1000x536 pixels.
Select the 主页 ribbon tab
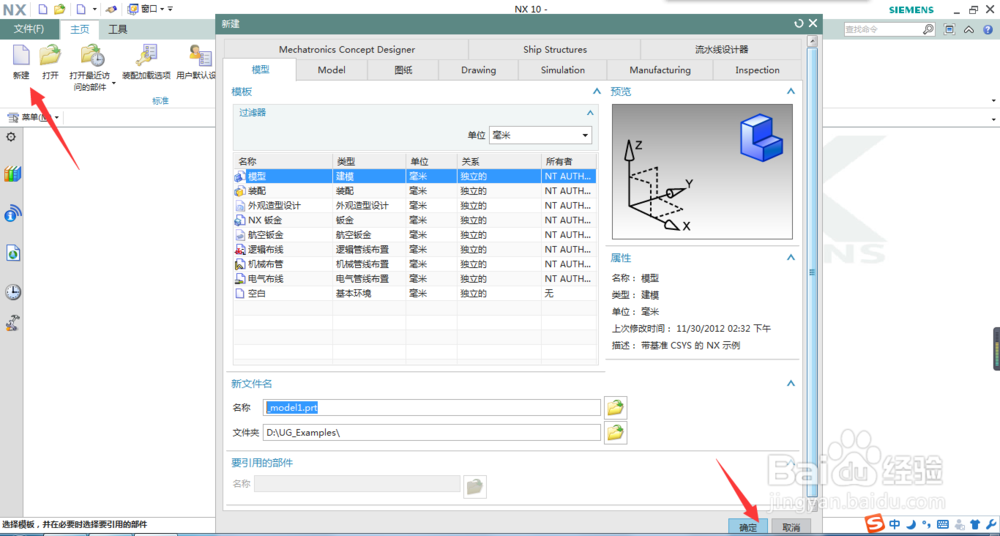pos(80,29)
